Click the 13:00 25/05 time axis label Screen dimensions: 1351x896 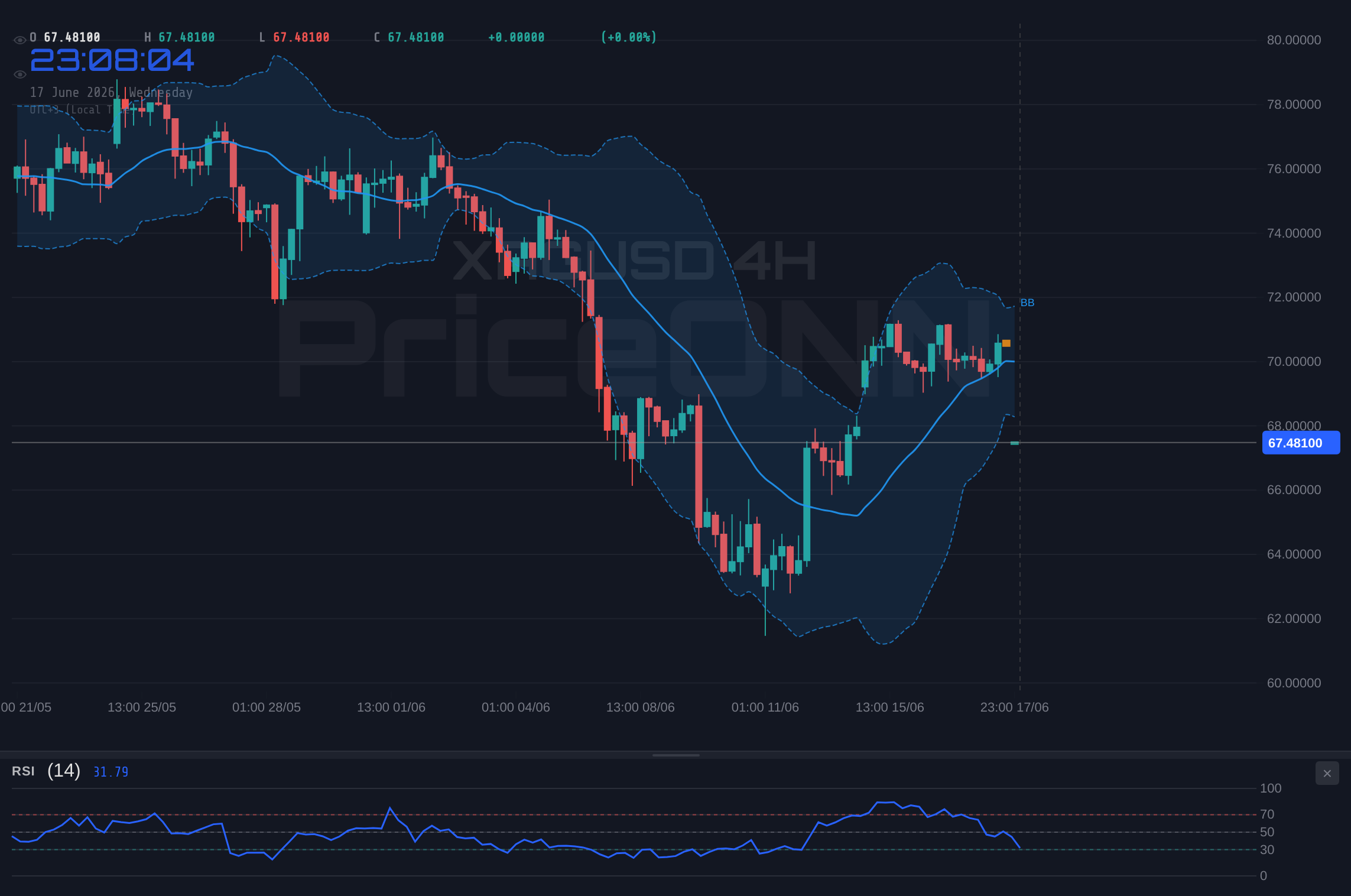(142, 707)
